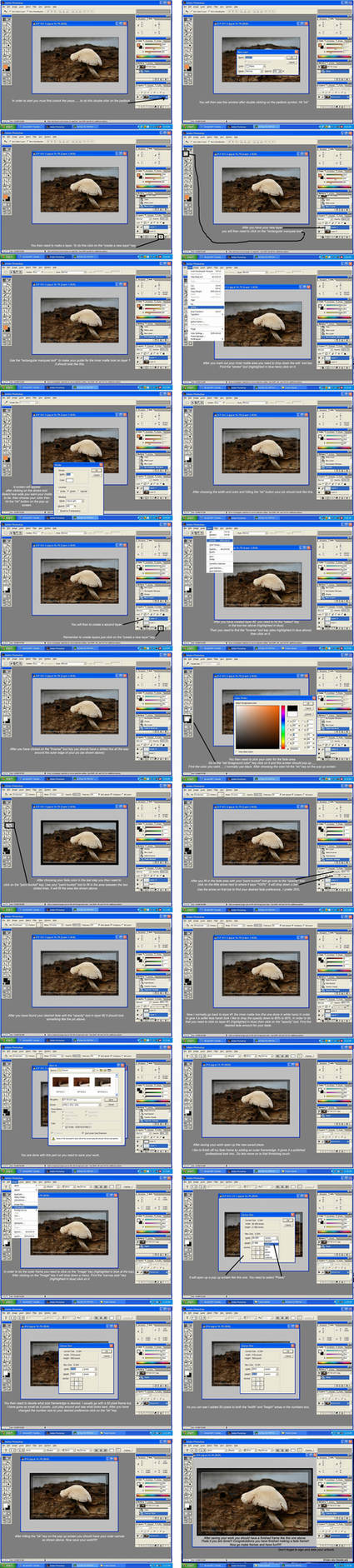Click the file name field in Save As dialog
This screenshot has height=1568, width=354.
(80, 1099)
